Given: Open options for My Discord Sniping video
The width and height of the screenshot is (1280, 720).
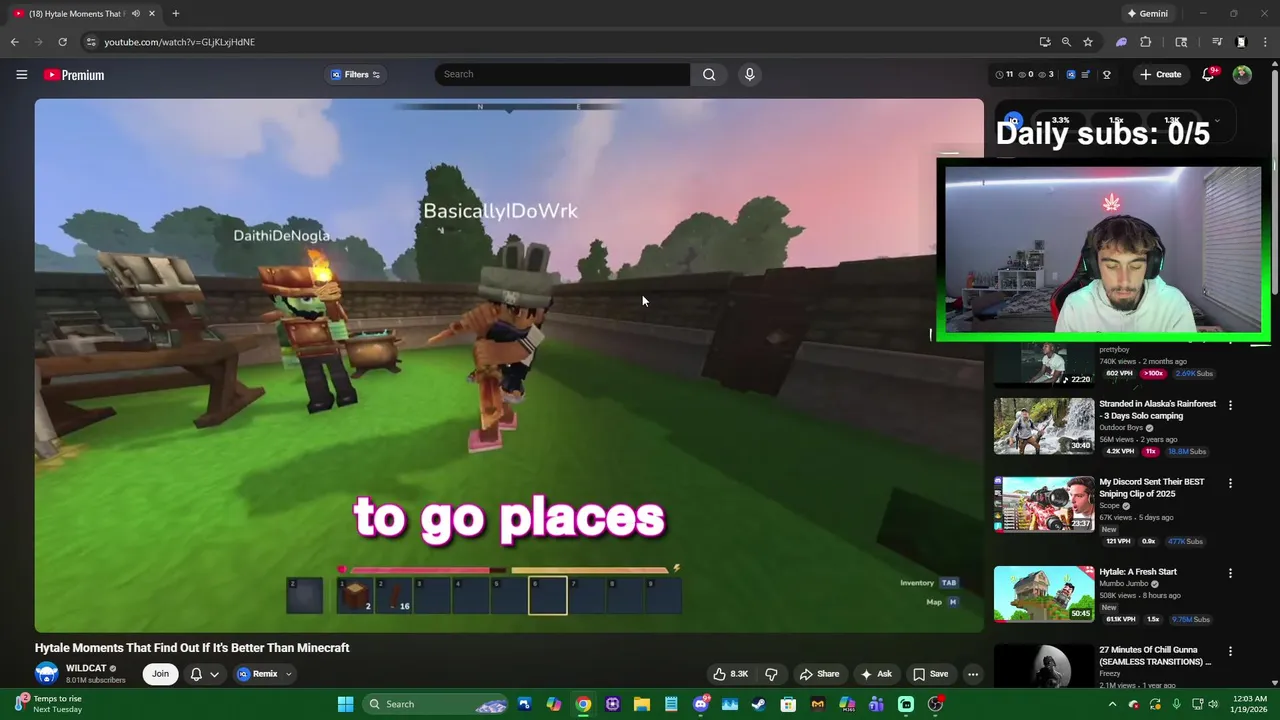Looking at the screenshot, I should pyautogui.click(x=1230, y=483).
